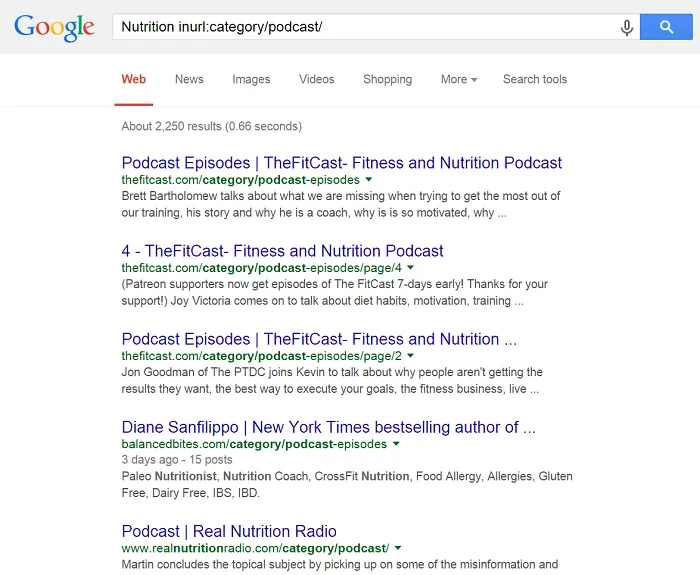Switch to the Images tab
The width and height of the screenshot is (700, 575).
pos(251,79)
